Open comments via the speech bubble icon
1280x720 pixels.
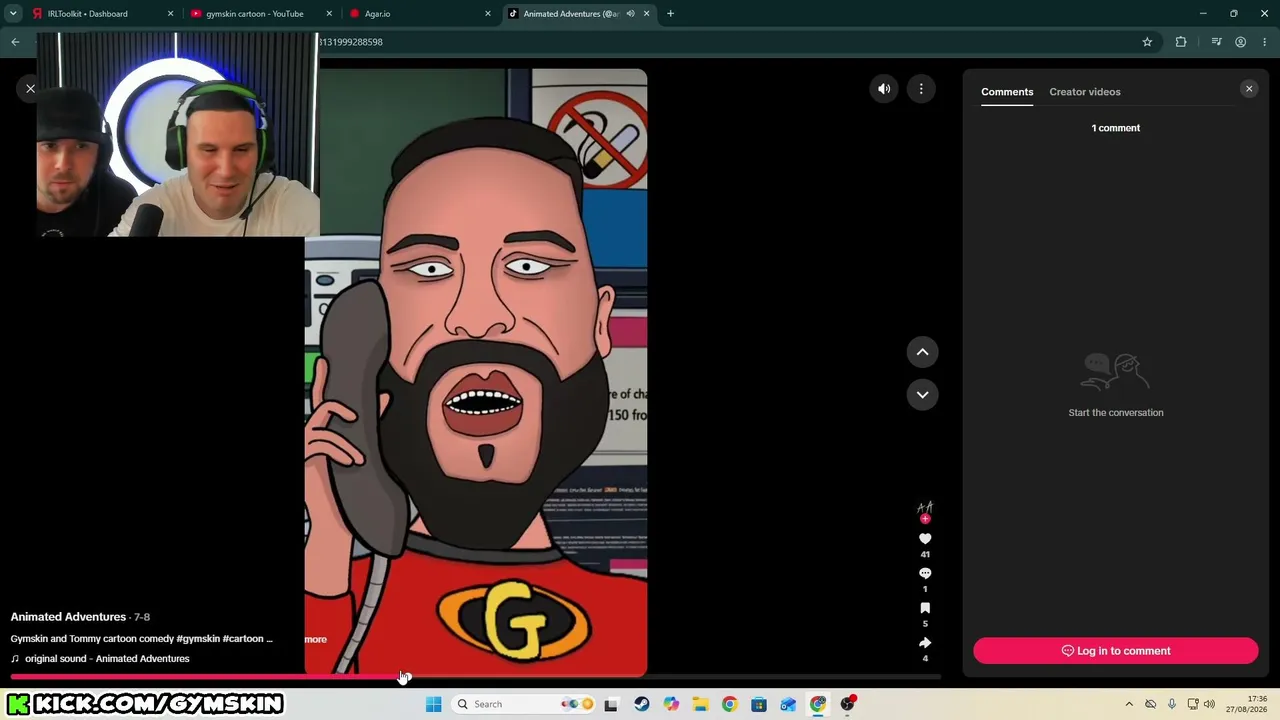pyautogui.click(x=925, y=573)
